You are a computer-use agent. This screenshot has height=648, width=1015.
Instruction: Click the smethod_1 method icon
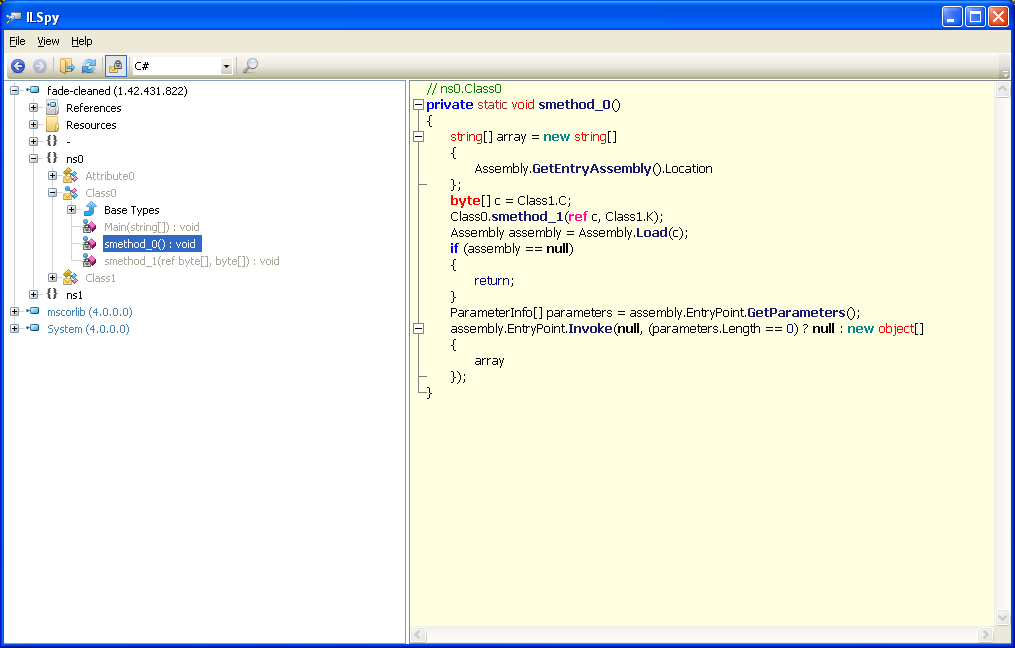pos(89,261)
